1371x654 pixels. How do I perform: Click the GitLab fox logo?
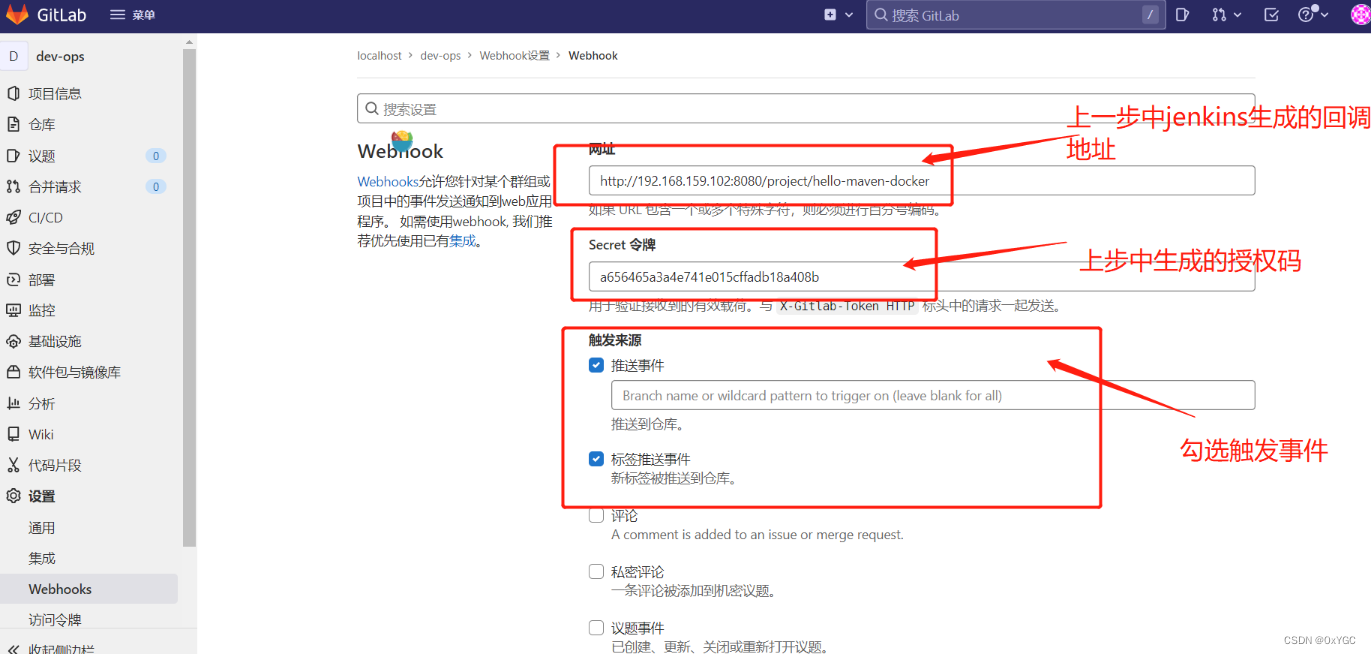(17, 15)
